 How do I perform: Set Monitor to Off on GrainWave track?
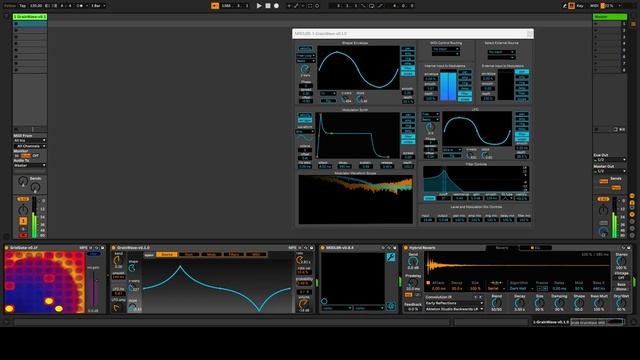pos(36,156)
